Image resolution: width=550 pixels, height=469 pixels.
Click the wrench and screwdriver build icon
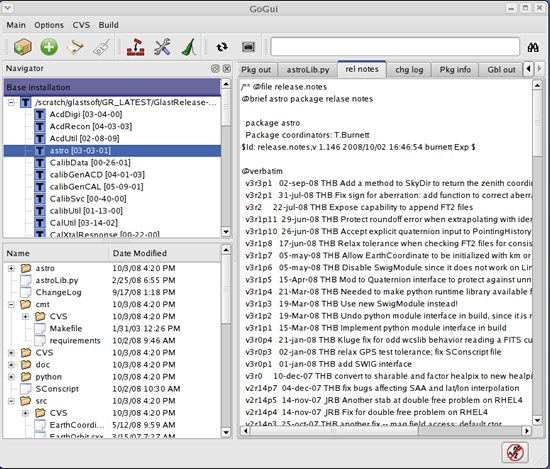[x=162, y=47]
